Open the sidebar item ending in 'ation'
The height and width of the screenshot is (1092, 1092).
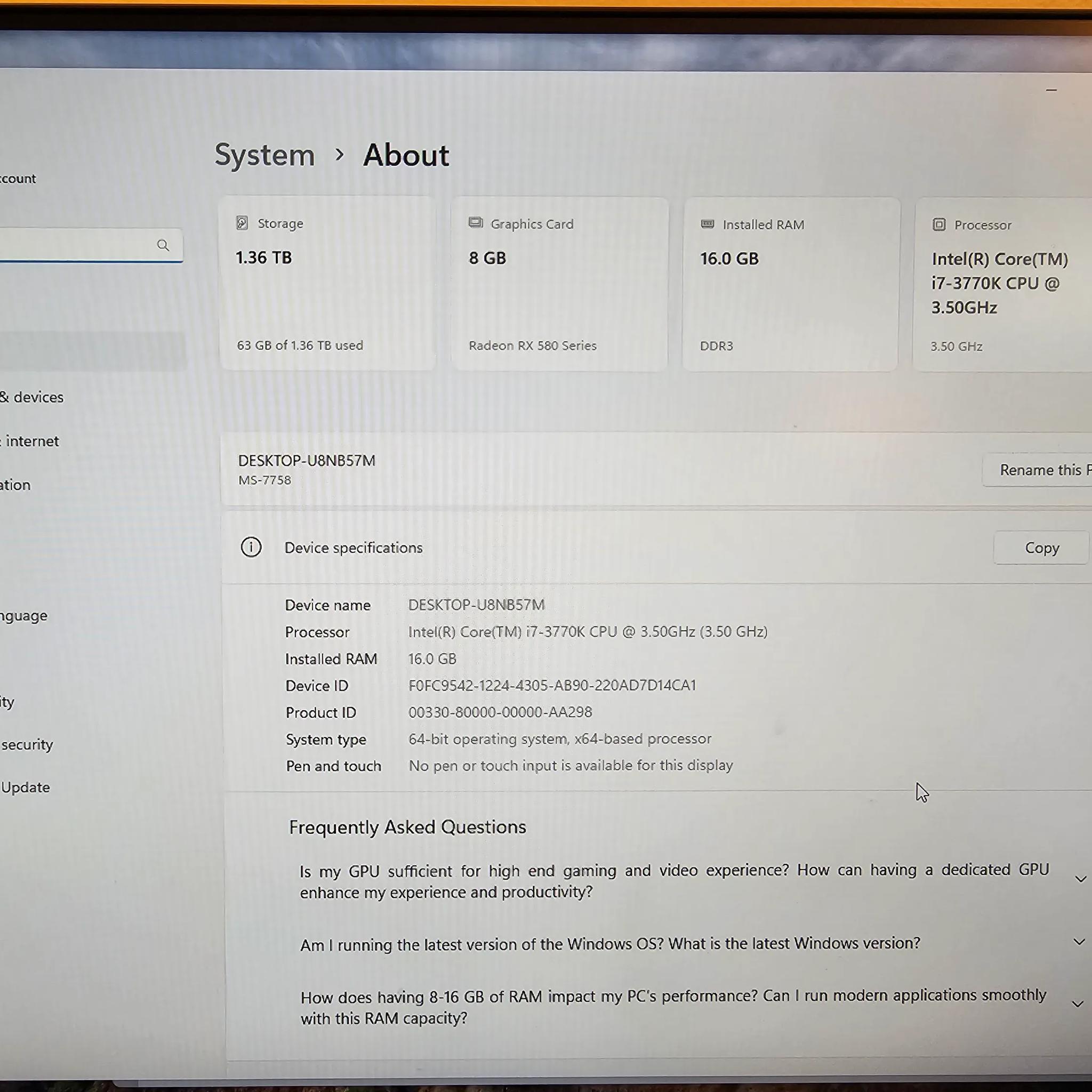[x=15, y=485]
